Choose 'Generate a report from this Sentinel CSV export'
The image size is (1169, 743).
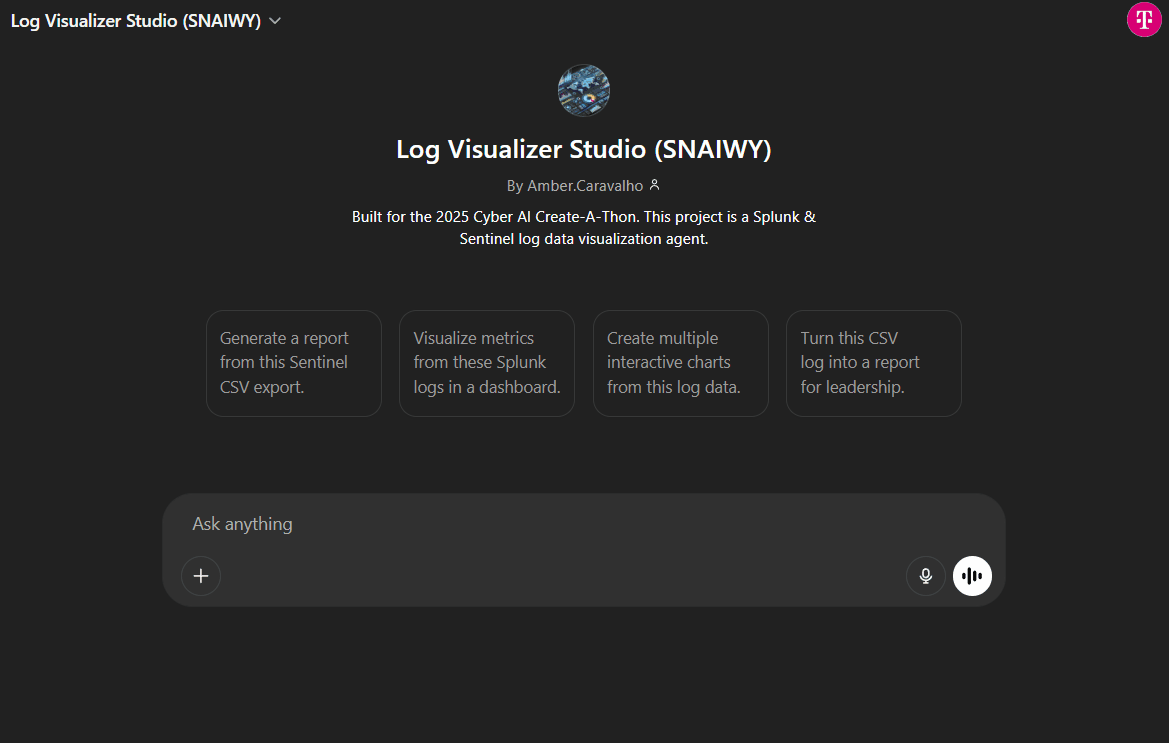294,363
